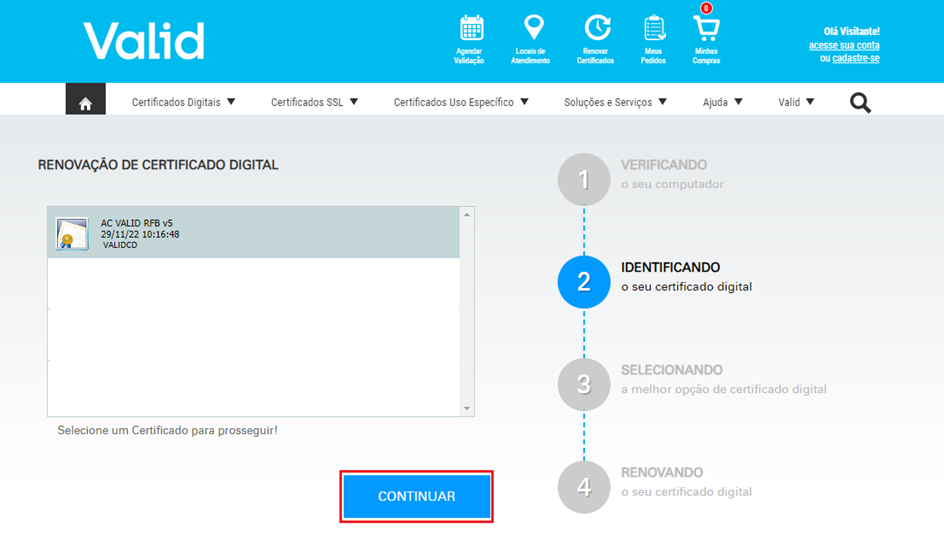Select the AC VALID RFB v5 certificate row
The height and width of the screenshot is (547, 944).
click(253, 233)
